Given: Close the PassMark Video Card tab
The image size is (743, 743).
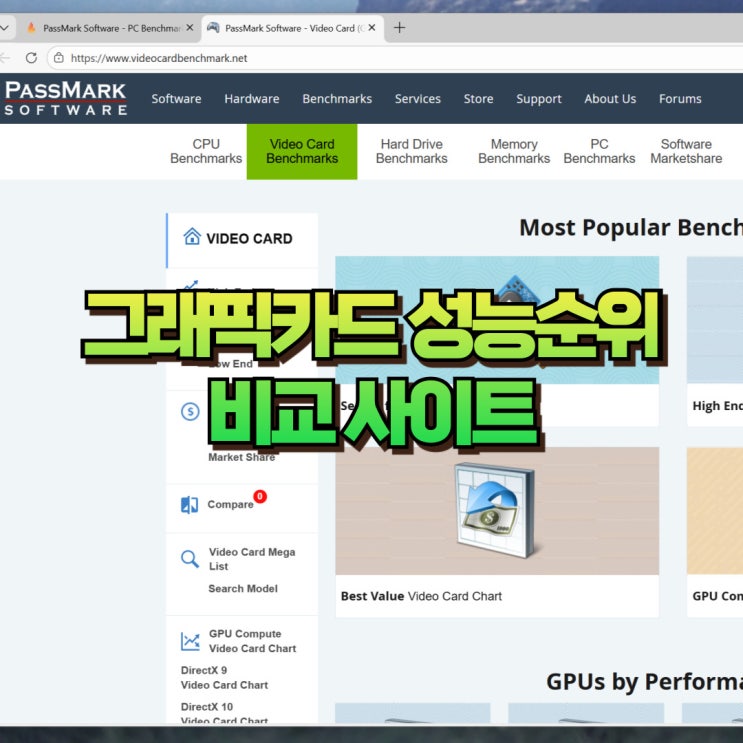Looking at the screenshot, I should [x=372, y=27].
